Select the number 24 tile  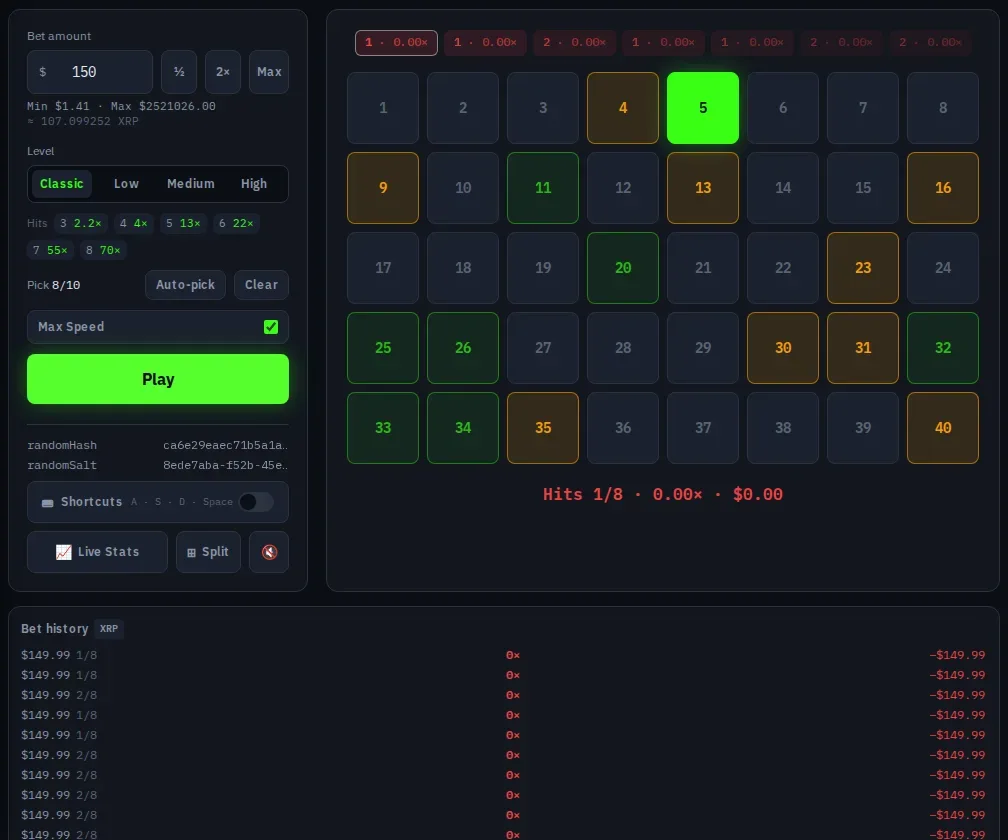[x=943, y=268]
